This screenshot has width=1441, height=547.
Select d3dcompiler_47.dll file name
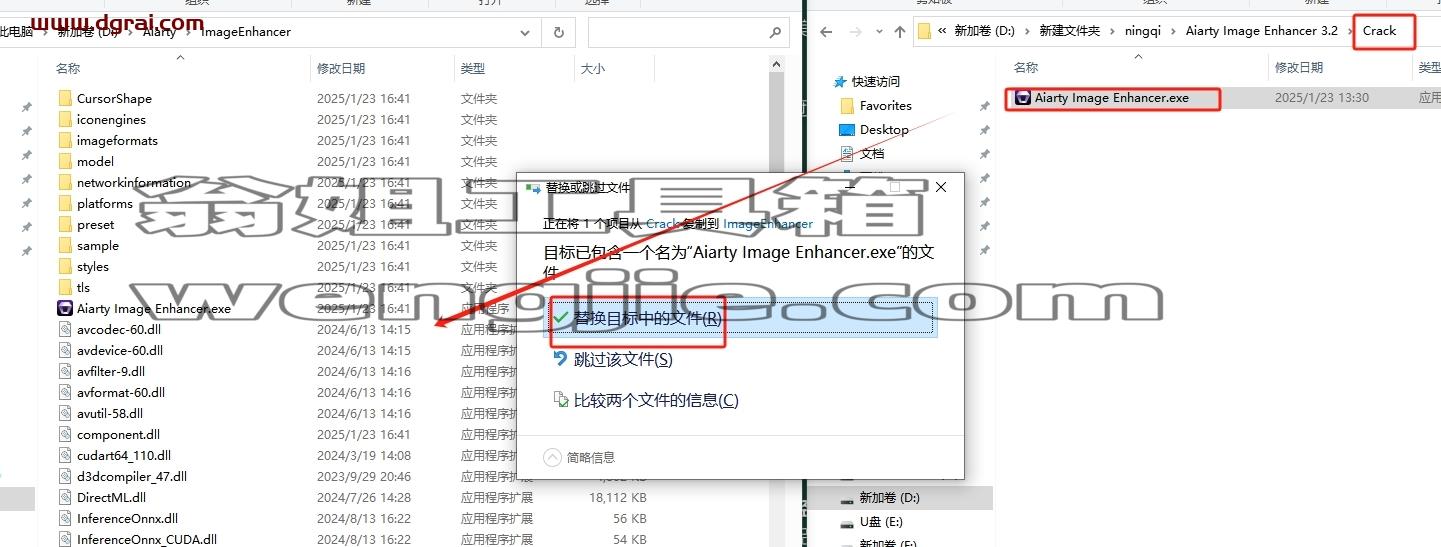132,476
